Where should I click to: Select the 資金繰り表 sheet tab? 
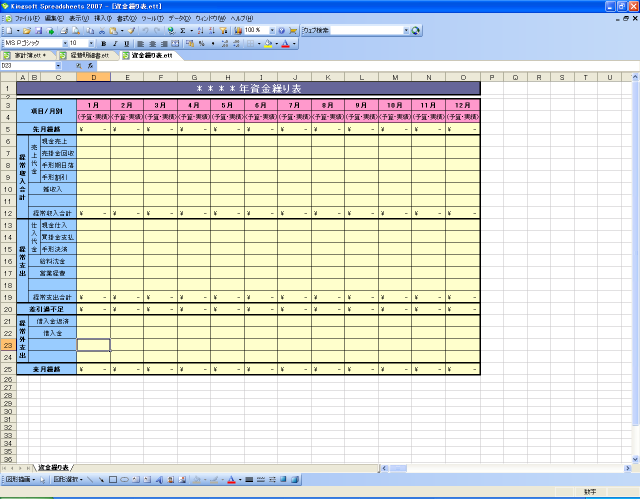point(53,468)
